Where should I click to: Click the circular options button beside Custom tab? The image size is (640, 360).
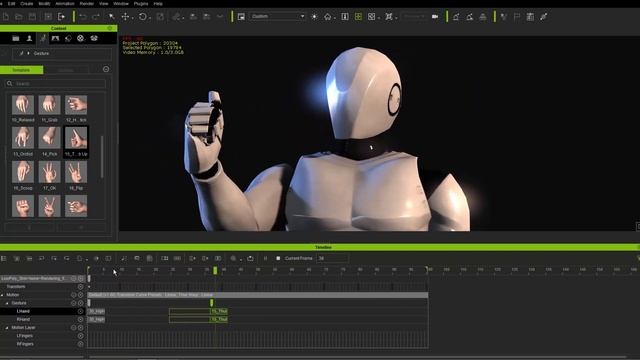106,69
